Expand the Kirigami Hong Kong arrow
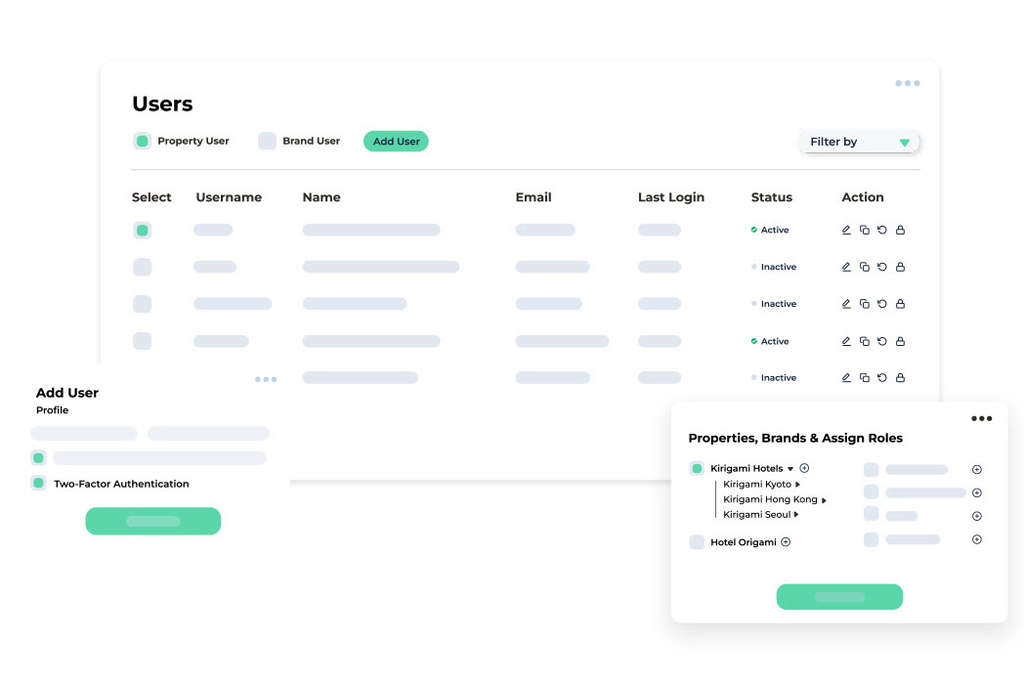 [x=824, y=500]
